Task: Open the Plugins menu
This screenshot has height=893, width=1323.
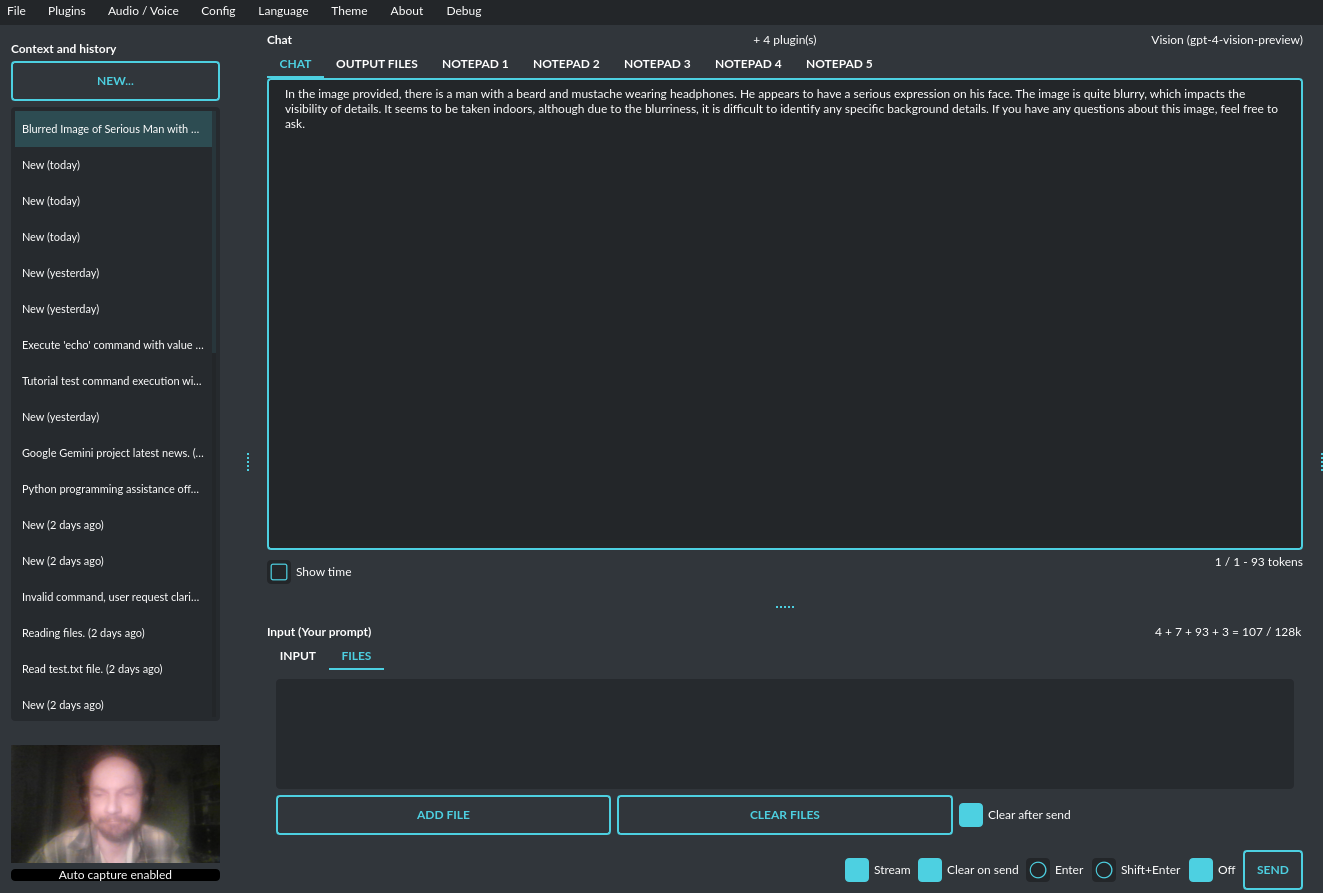Action: (67, 11)
